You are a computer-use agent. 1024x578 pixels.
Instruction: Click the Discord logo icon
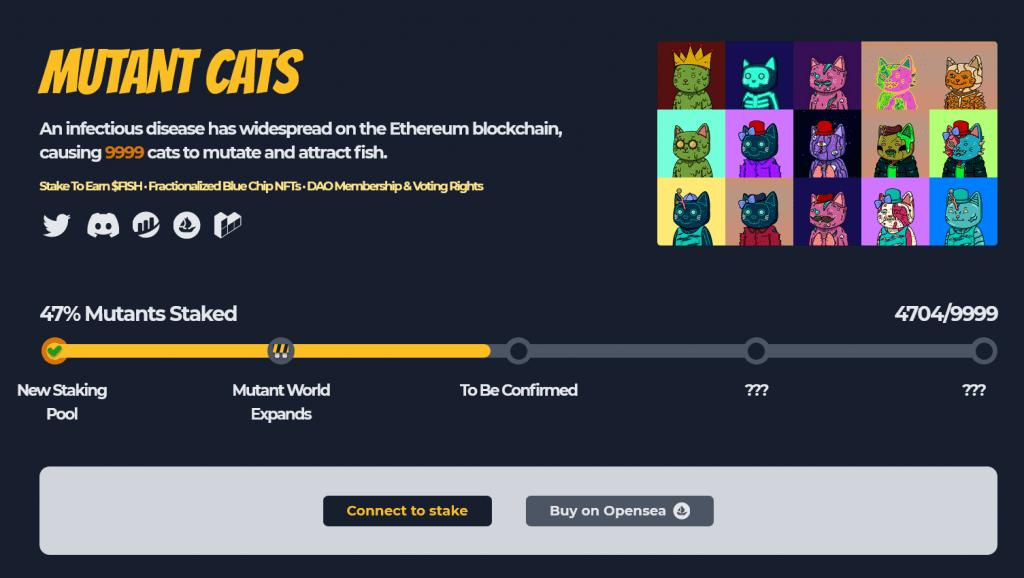pos(103,225)
